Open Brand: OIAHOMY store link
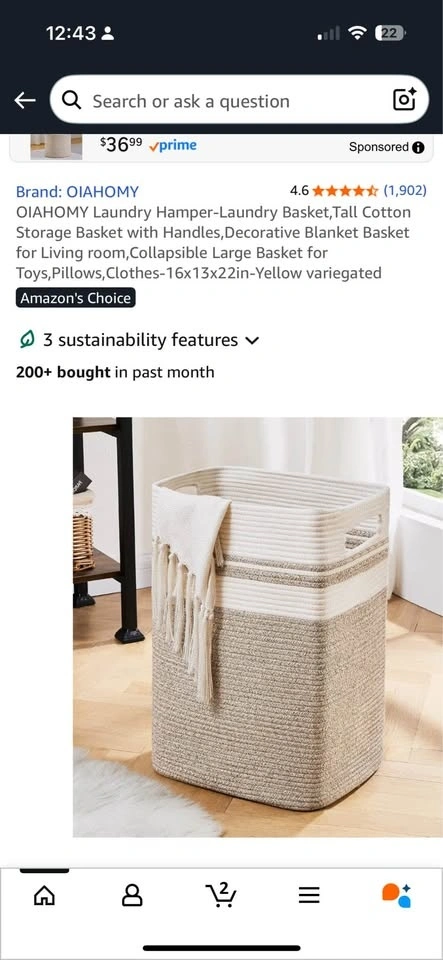 pos(77,192)
